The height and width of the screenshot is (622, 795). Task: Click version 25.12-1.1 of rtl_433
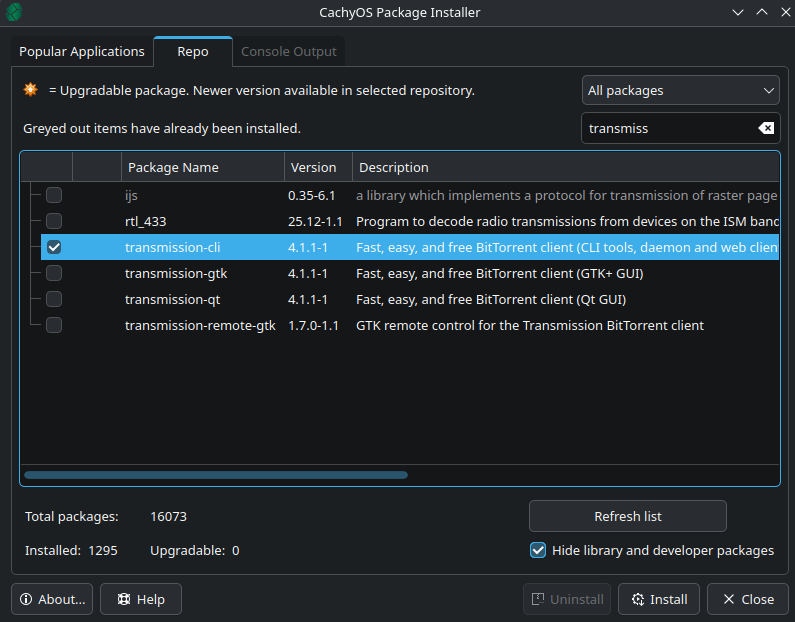[x=315, y=222]
